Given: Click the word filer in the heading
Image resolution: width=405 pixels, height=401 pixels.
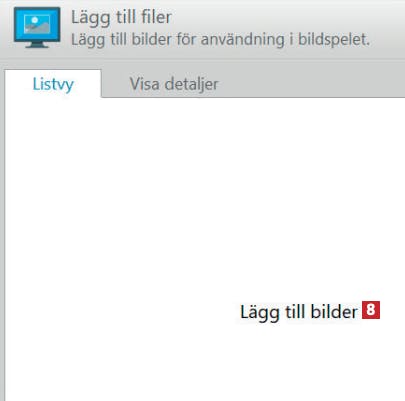Looking at the screenshot, I should (156, 17).
